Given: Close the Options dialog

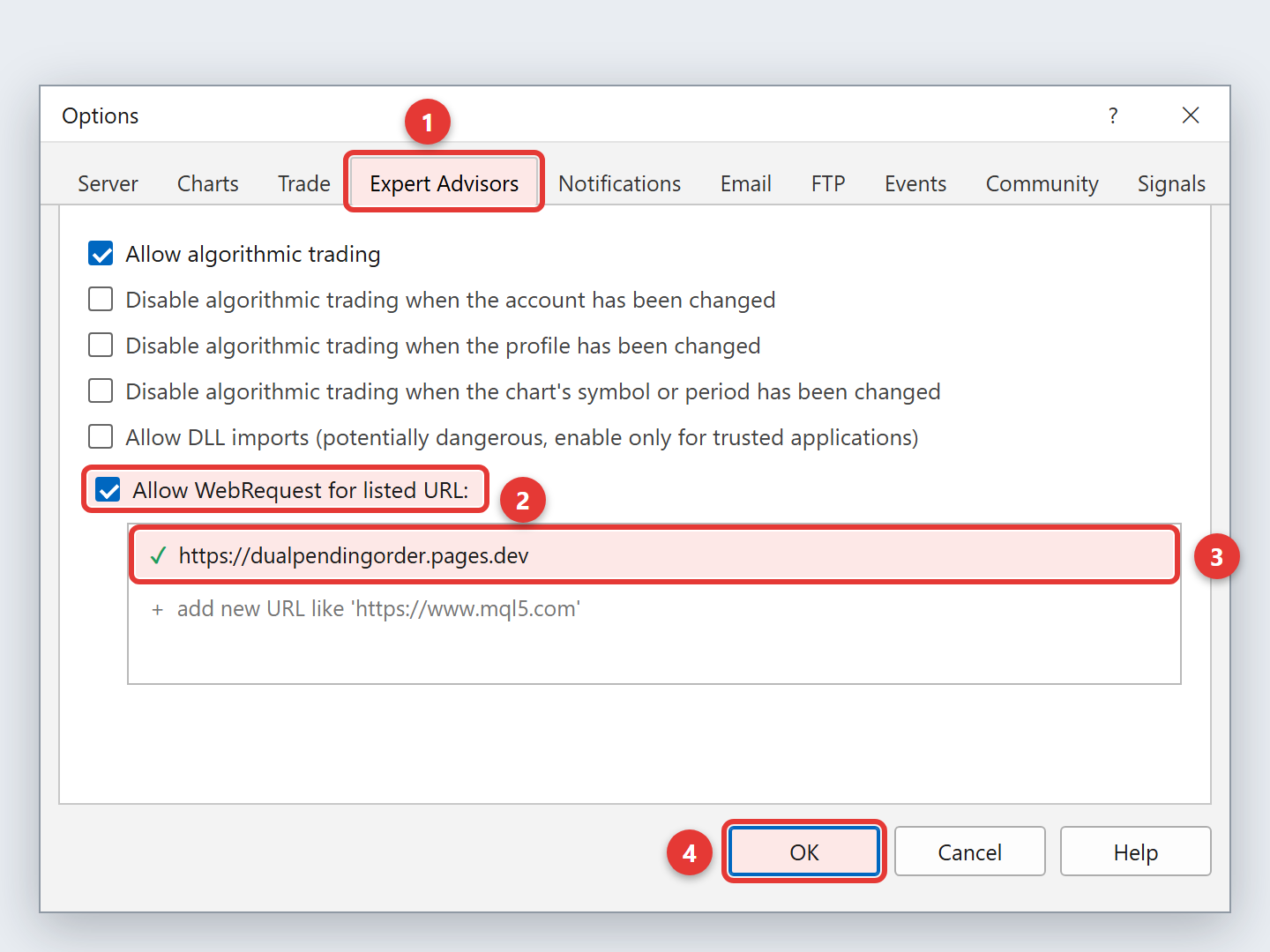Looking at the screenshot, I should (x=1191, y=115).
